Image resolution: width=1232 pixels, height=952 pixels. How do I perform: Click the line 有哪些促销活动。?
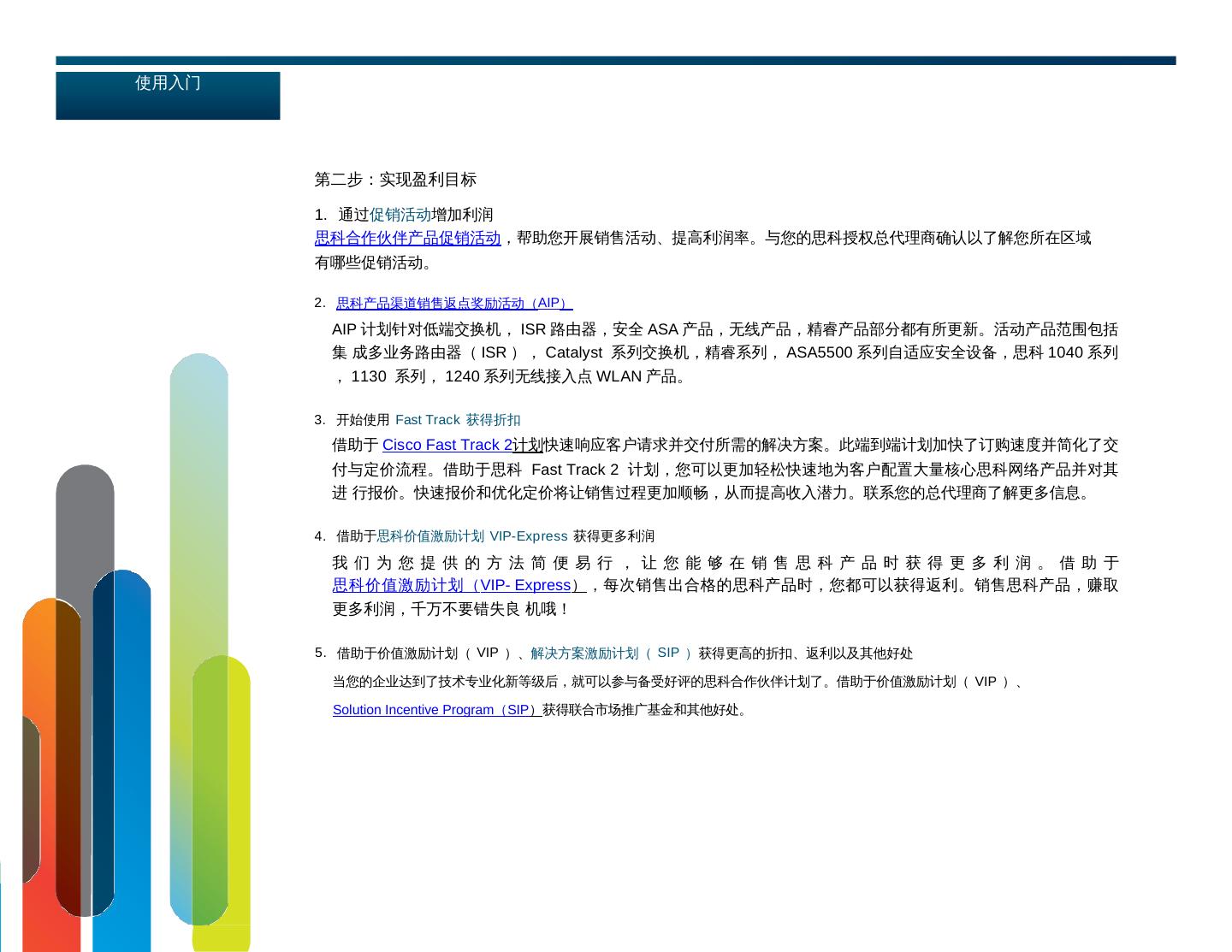(x=376, y=263)
